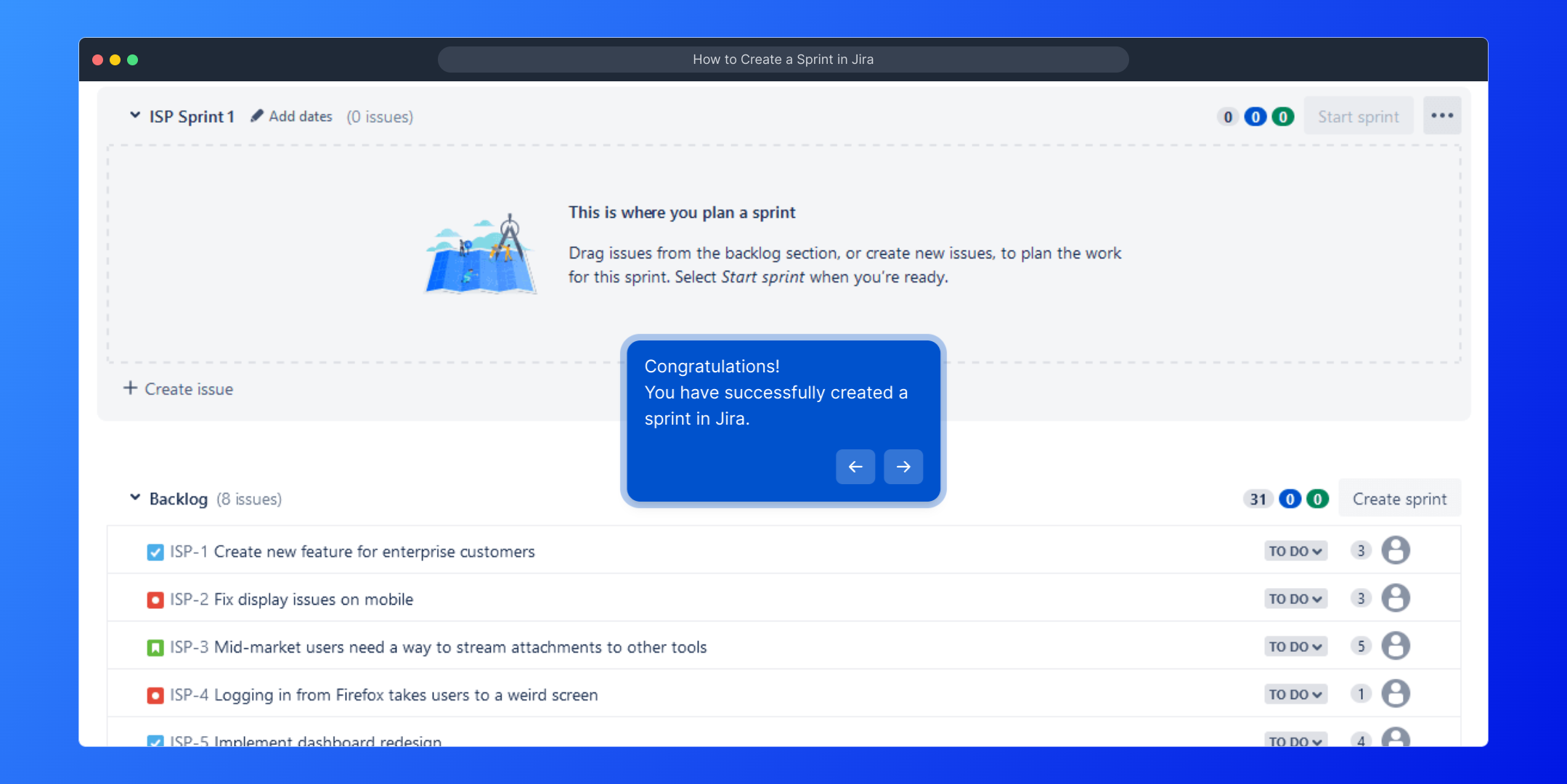
Task: Click the Start sprint button
Action: (x=1358, y=117)
